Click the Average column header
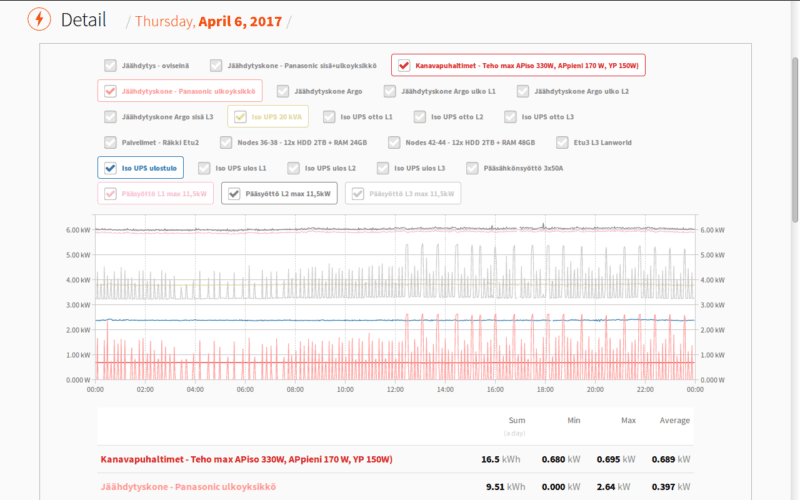Image resolution: width=800 pixels, height=500 pixels. [674, 420]
